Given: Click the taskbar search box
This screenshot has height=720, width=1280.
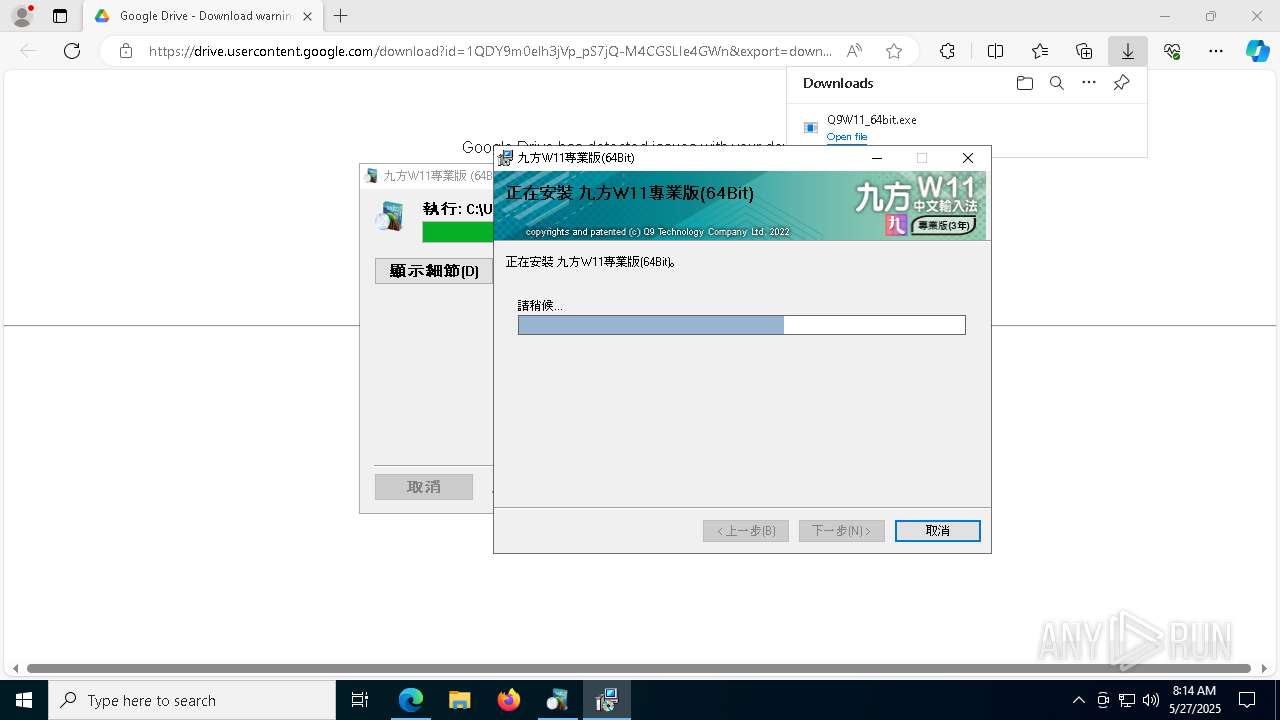Looking at the screenshot, I should pos(192,700).
